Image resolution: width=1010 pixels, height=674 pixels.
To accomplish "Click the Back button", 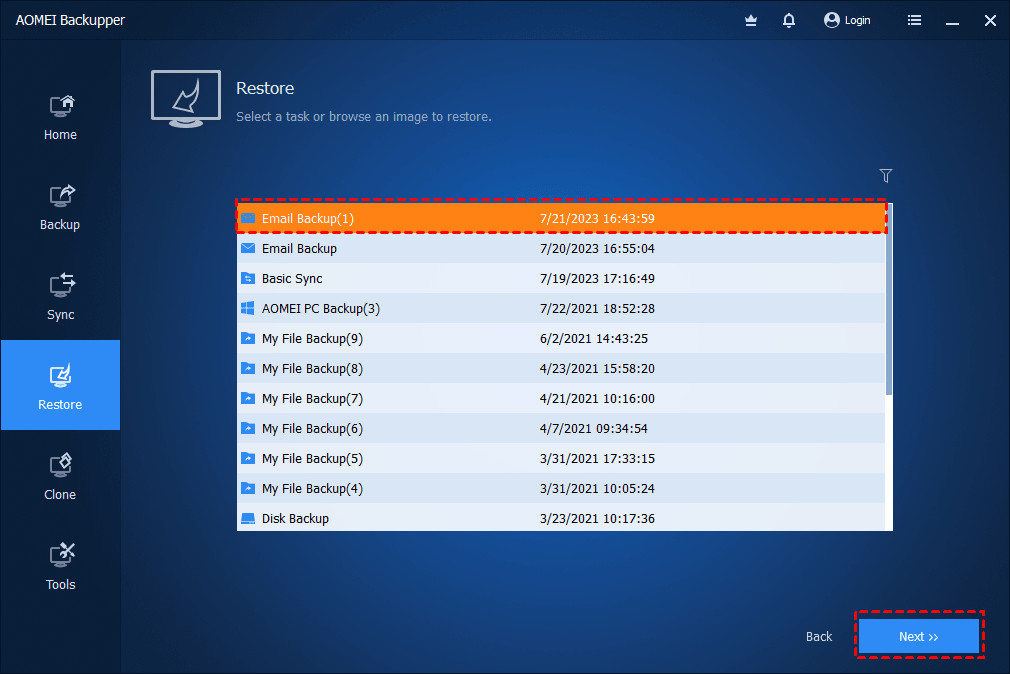I will point(819,637).
